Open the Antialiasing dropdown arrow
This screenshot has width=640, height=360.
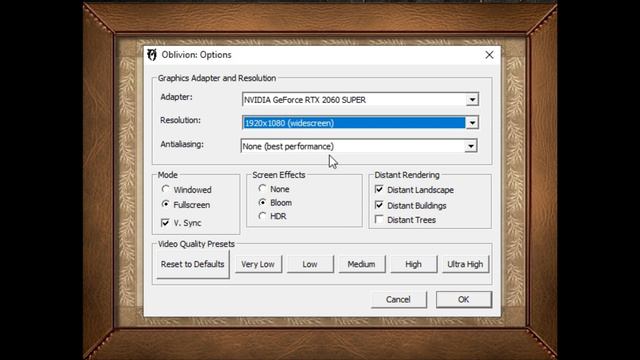(471, 146)
